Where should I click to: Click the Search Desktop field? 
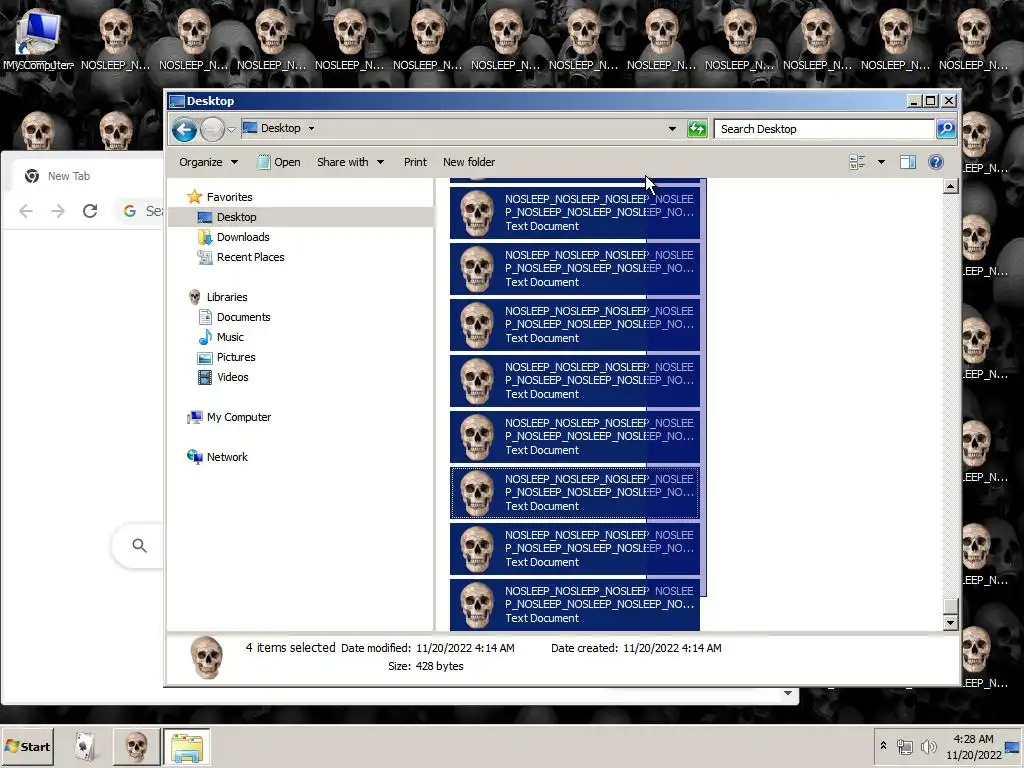[824, 129]
